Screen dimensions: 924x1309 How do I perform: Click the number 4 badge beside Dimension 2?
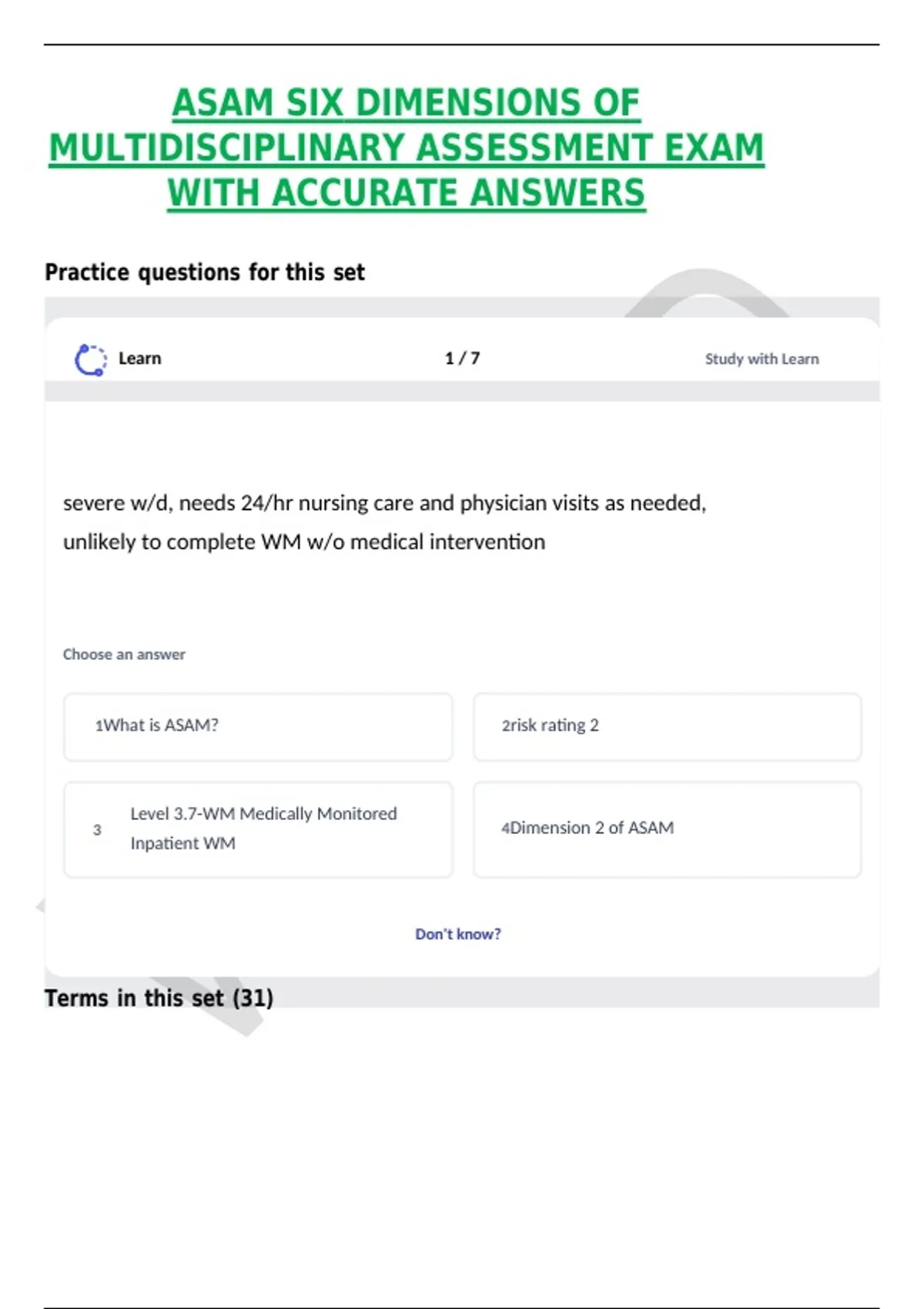tap(505, 829)
